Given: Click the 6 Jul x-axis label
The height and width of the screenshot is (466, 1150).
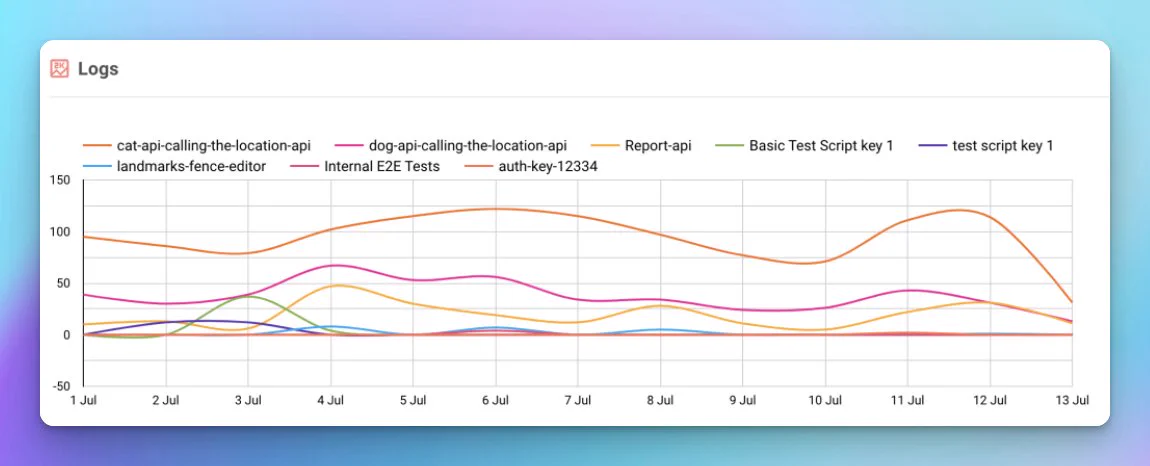Looking at the screenshot, I should tap(496, 401).
